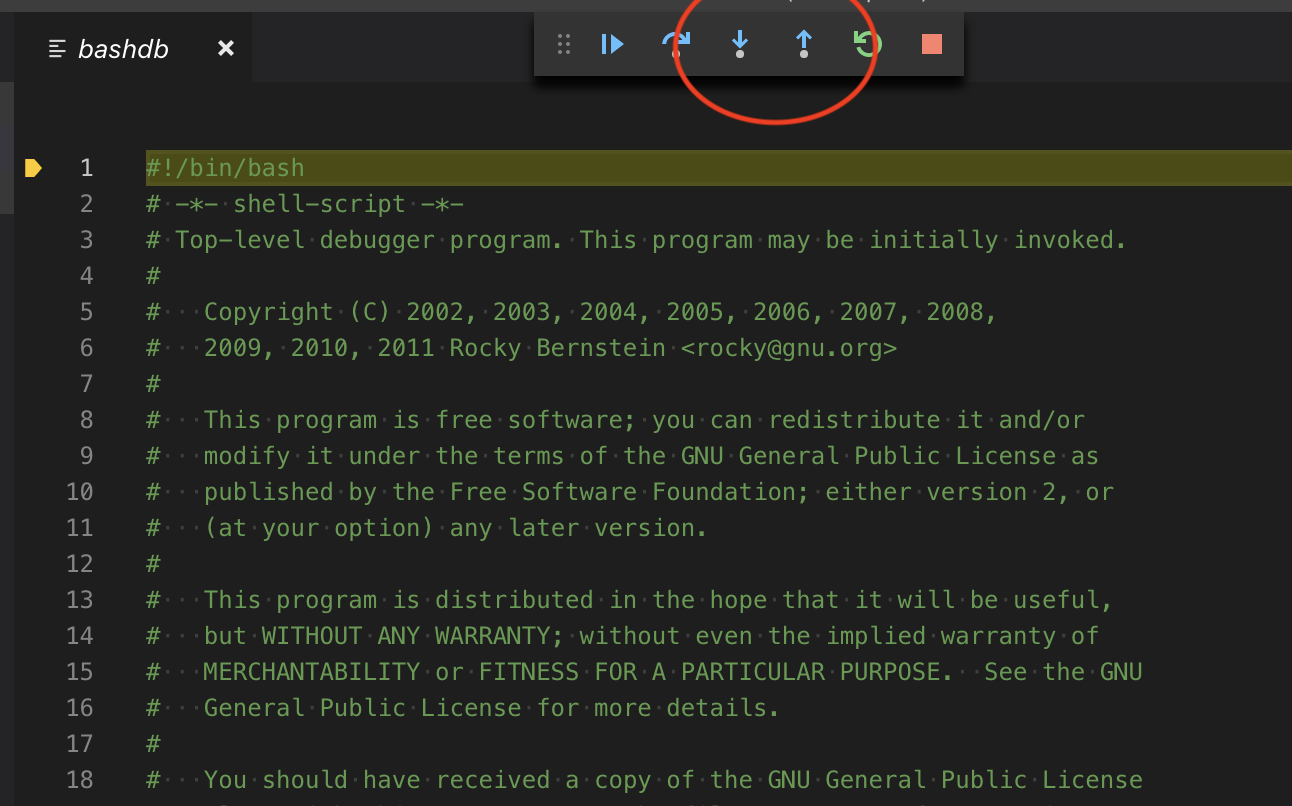Click the bashdb tab file icon
This screenshot has height=806, width=1292.
[x=58, y=48]
